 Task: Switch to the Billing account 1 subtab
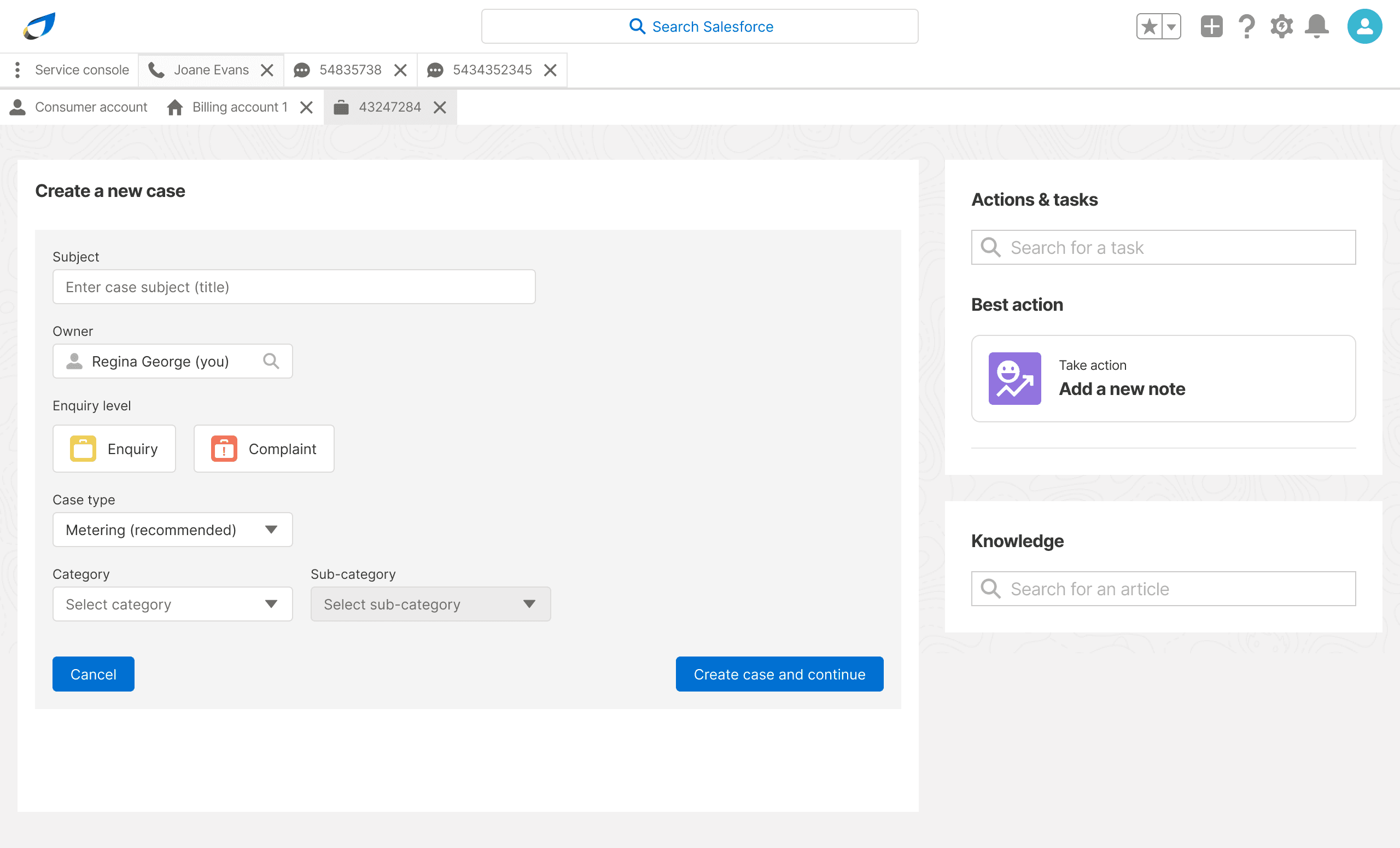[239, 107]
